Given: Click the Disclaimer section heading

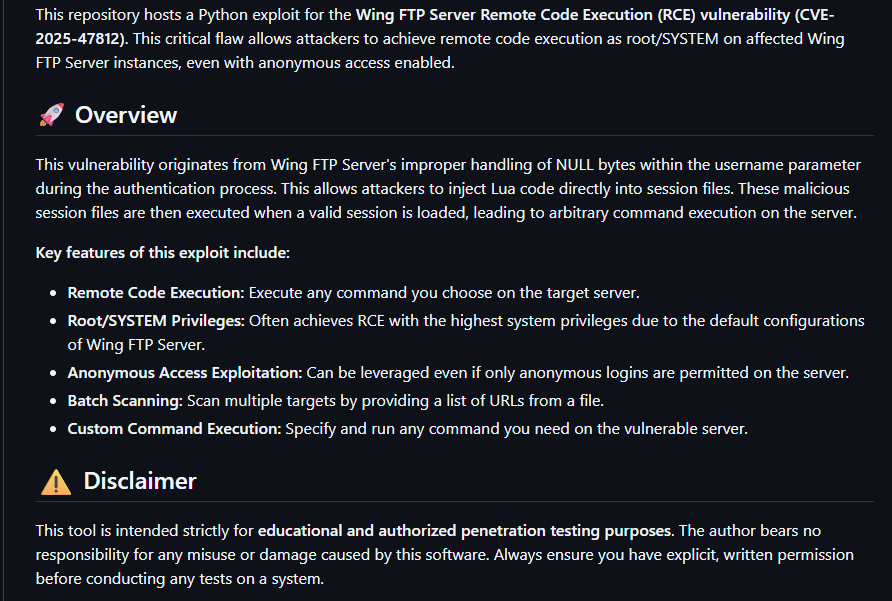Looking at the screenshot, I should [140, 481].
